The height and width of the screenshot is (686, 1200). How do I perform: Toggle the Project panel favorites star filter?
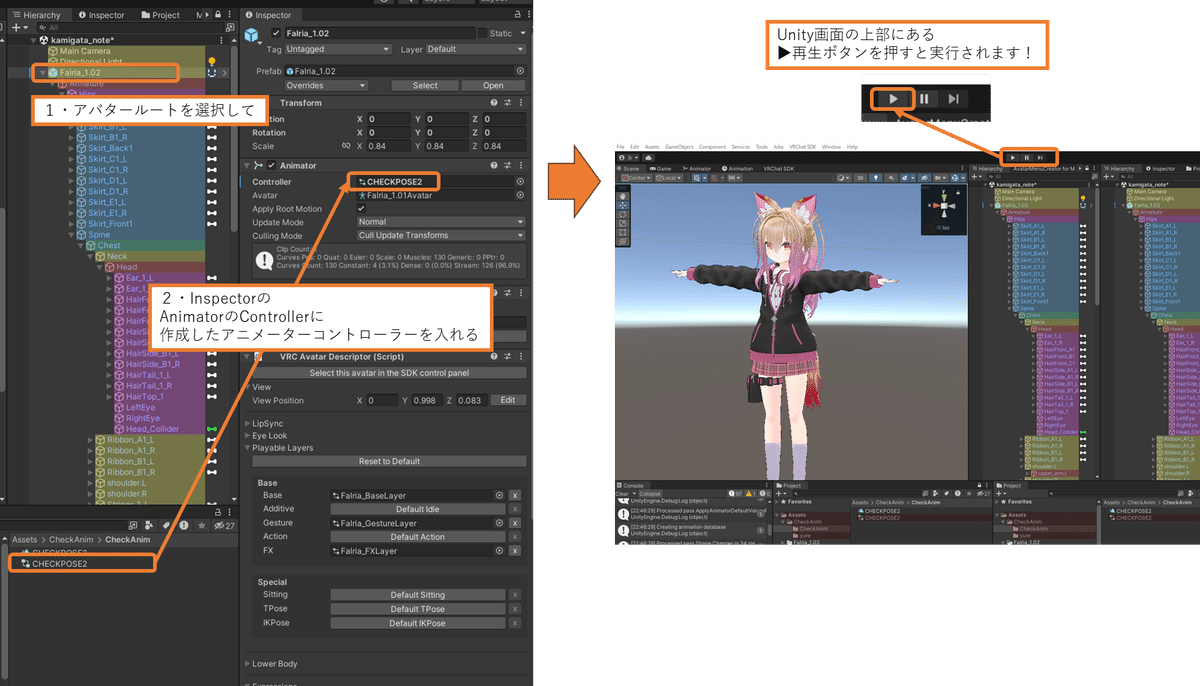[201, 526]
